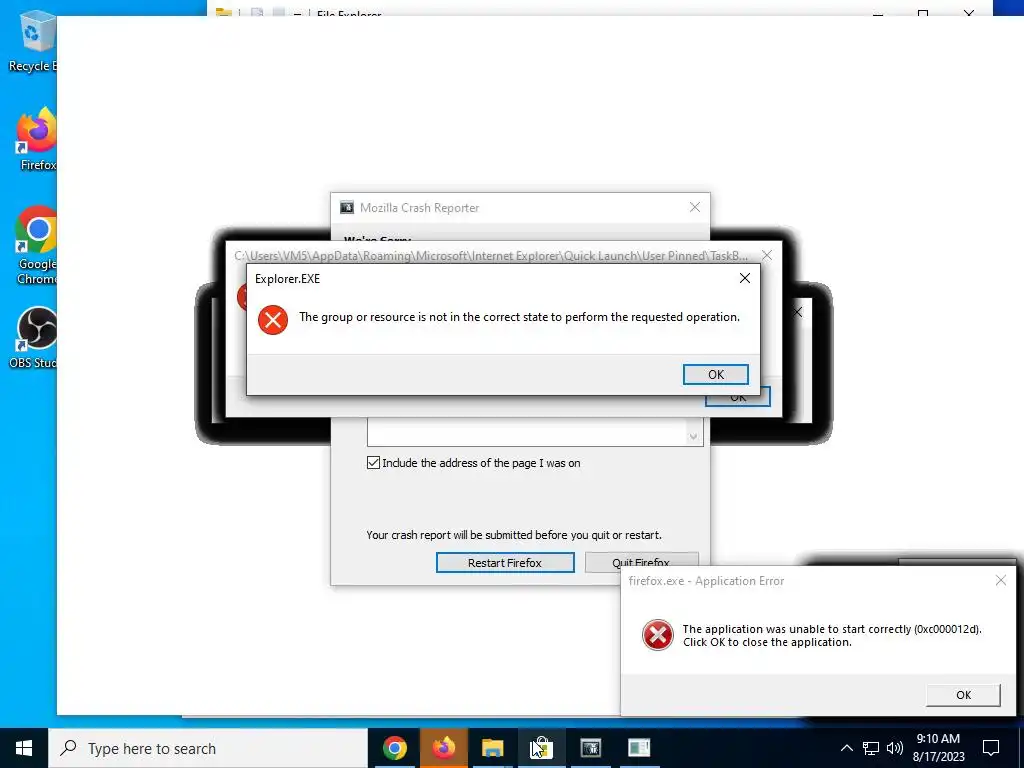Click the red error icon in Explorer.EXE dialog
Screen dimensions: 1024x768
point(273,320)
